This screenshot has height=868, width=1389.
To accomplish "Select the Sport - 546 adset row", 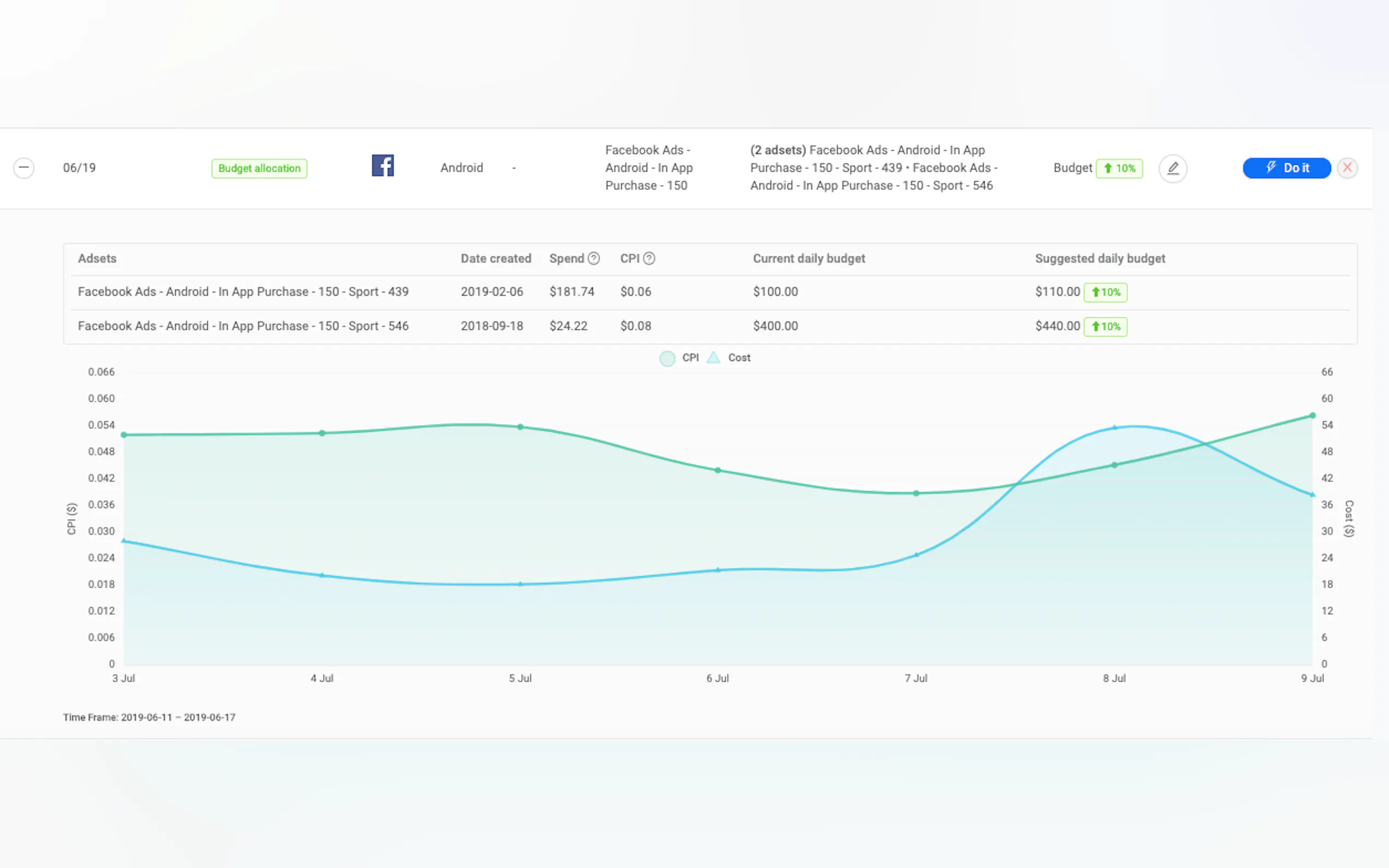I will click(243, 326).
